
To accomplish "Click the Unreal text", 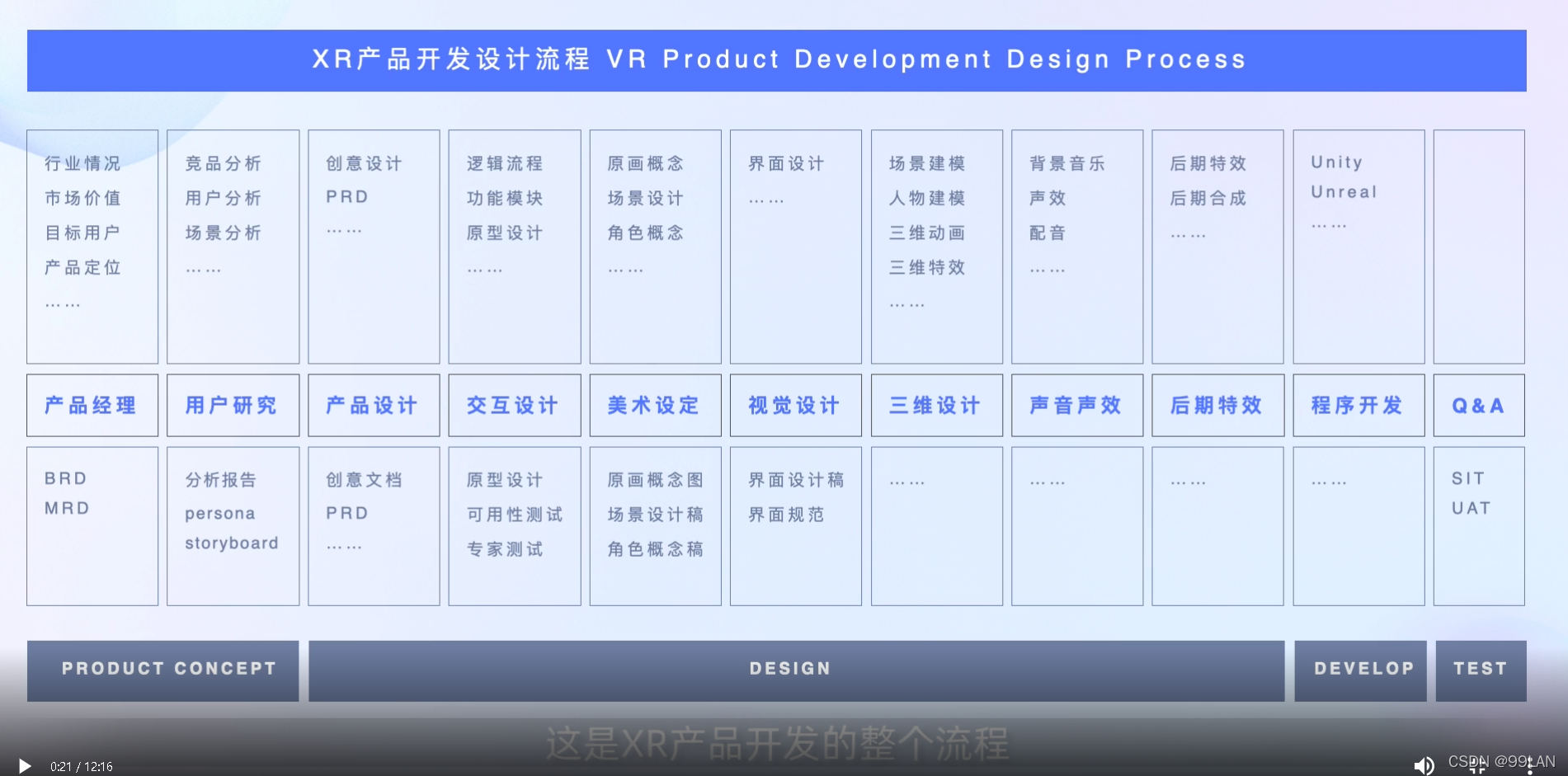I will pyautogui.click(x=1344, y=192).
